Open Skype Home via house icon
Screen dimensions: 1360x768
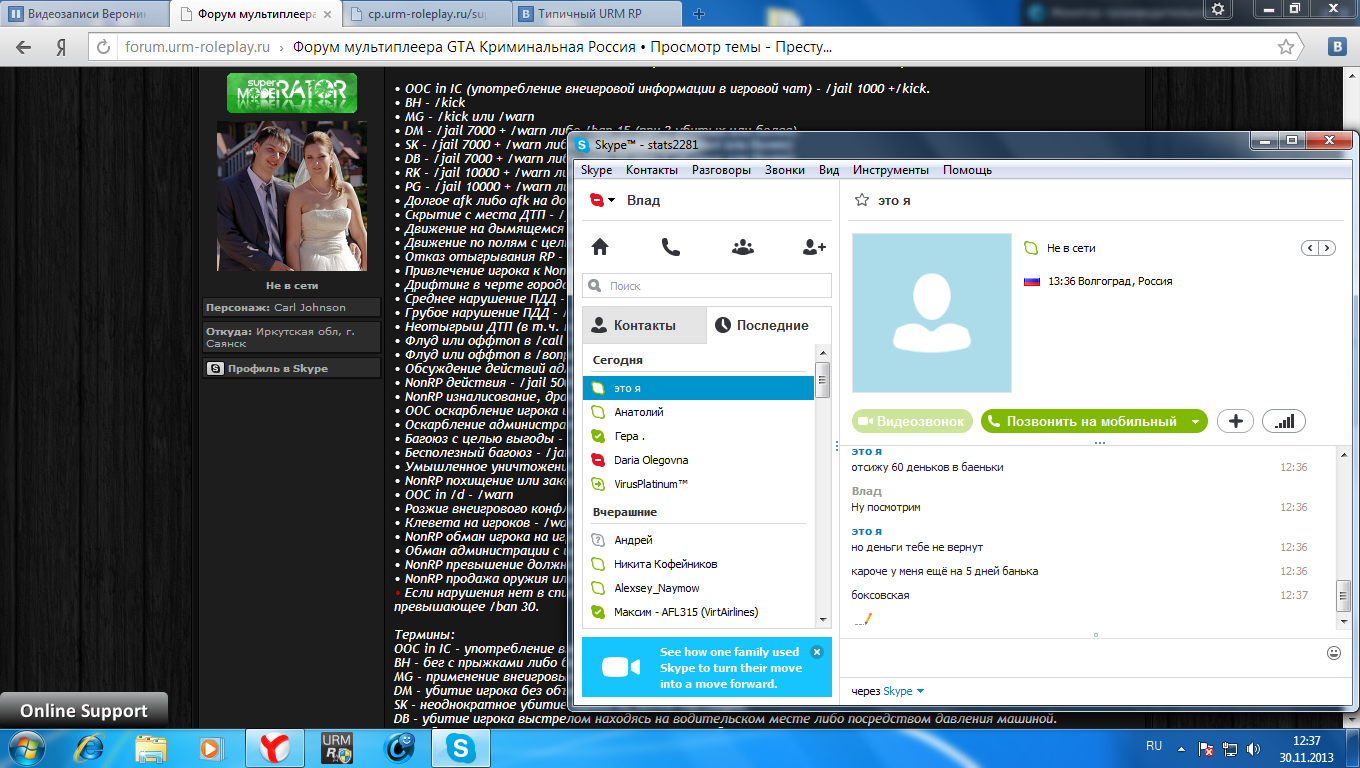point(600,247)
